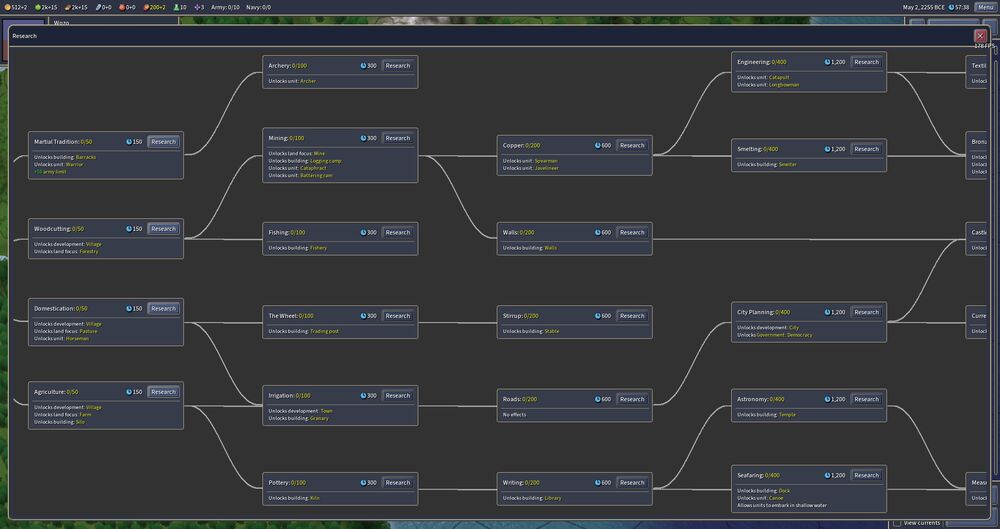This screenshot has height=529, width=1000.
Task: Click Research on the Engineering card
Action: pos(866,62)
